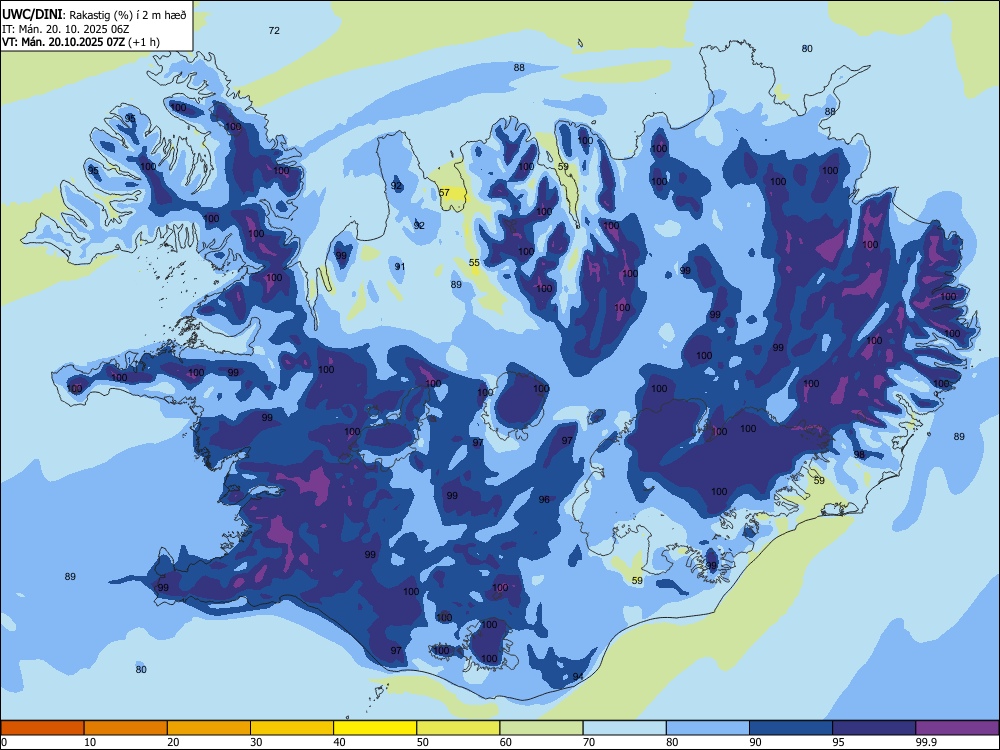Click the 99.9 tick label on the color scale
This screenshot has height=750, width=1000.
pos(925,742)
